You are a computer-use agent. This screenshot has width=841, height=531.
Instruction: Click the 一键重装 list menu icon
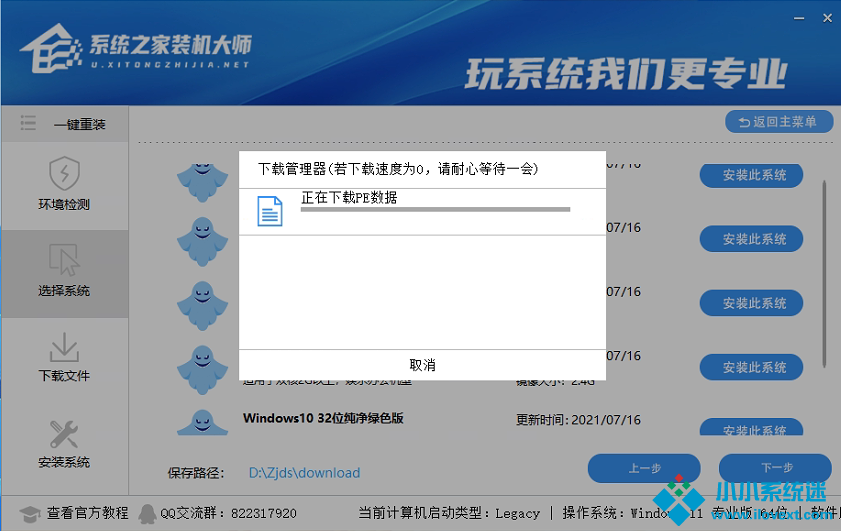[28, 123]
